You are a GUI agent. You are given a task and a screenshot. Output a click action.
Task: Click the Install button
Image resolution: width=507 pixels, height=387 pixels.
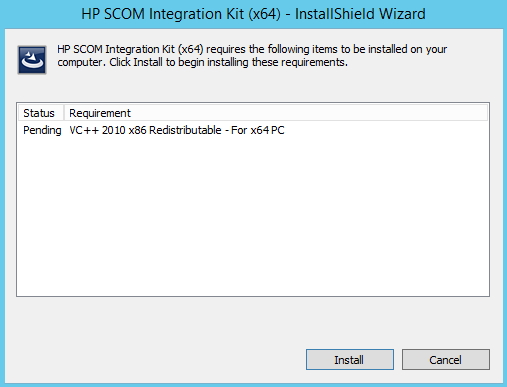tap(350, 359)
